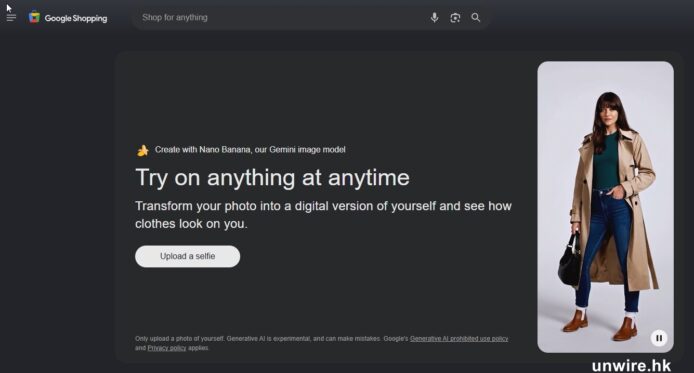Screen dimensions: 694x373
Task: Open the Generative AI prohibited use policy link
Action: pyautogui.click(x=459, y=338)
